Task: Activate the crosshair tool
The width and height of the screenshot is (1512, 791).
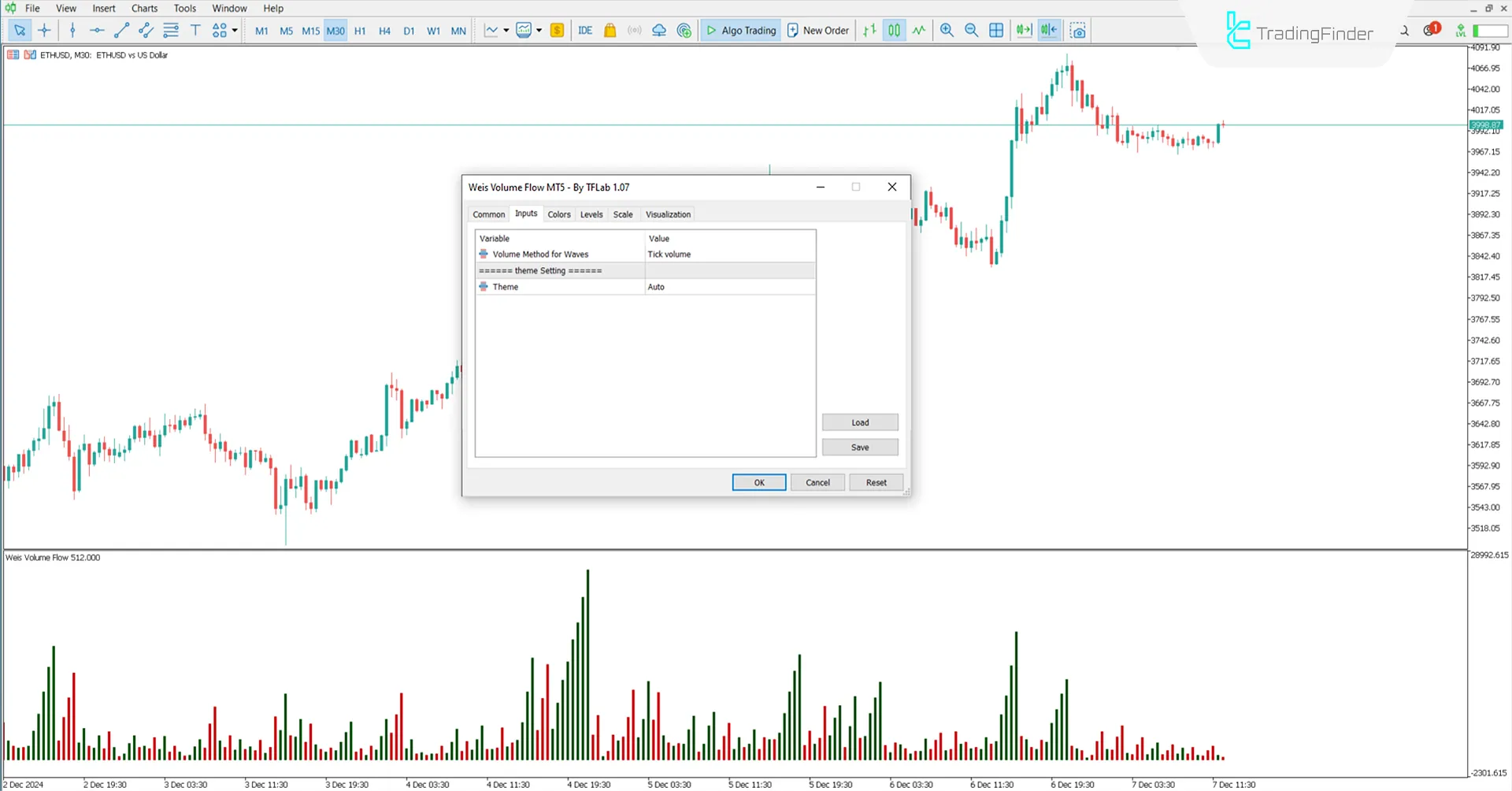Action: tap(44, 31)
